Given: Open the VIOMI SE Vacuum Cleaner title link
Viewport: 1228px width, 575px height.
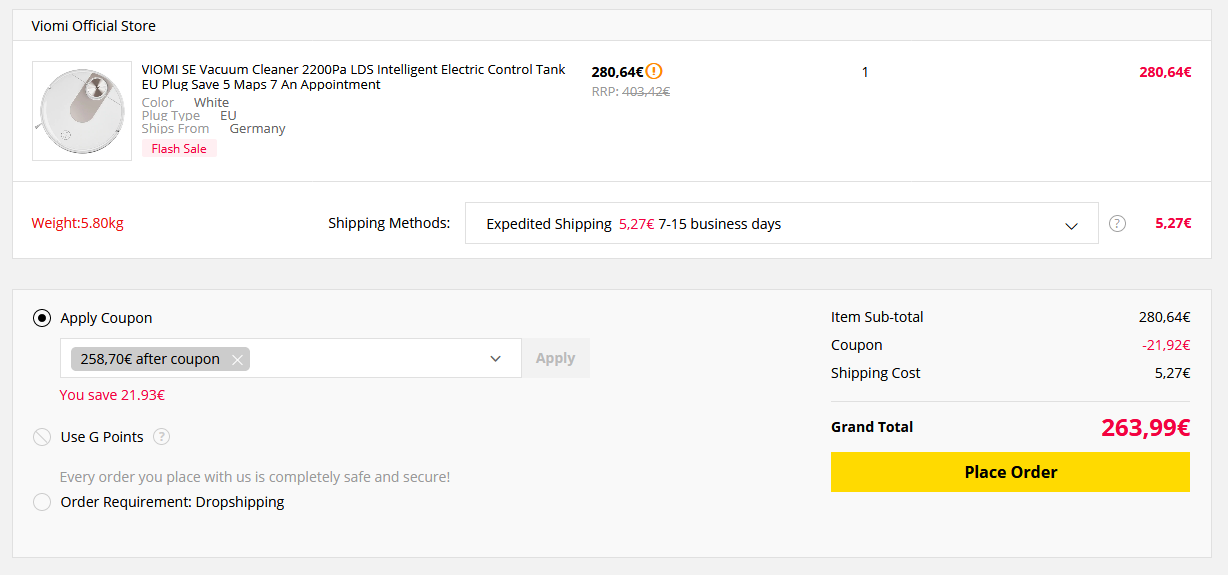Looking at the screenshot, I should tap(353, 77).
